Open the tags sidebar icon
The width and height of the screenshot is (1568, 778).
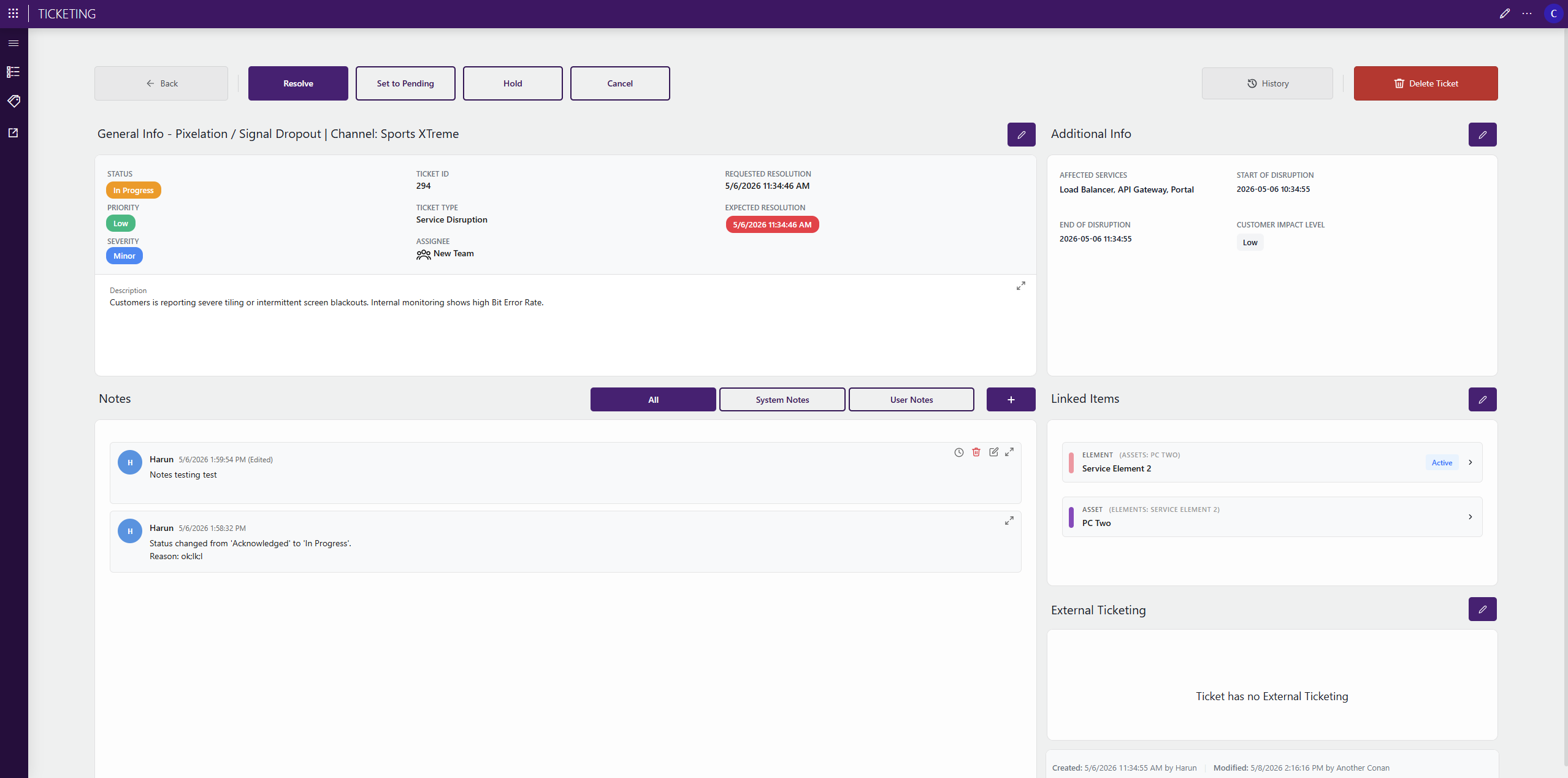[x=13, y=101]
